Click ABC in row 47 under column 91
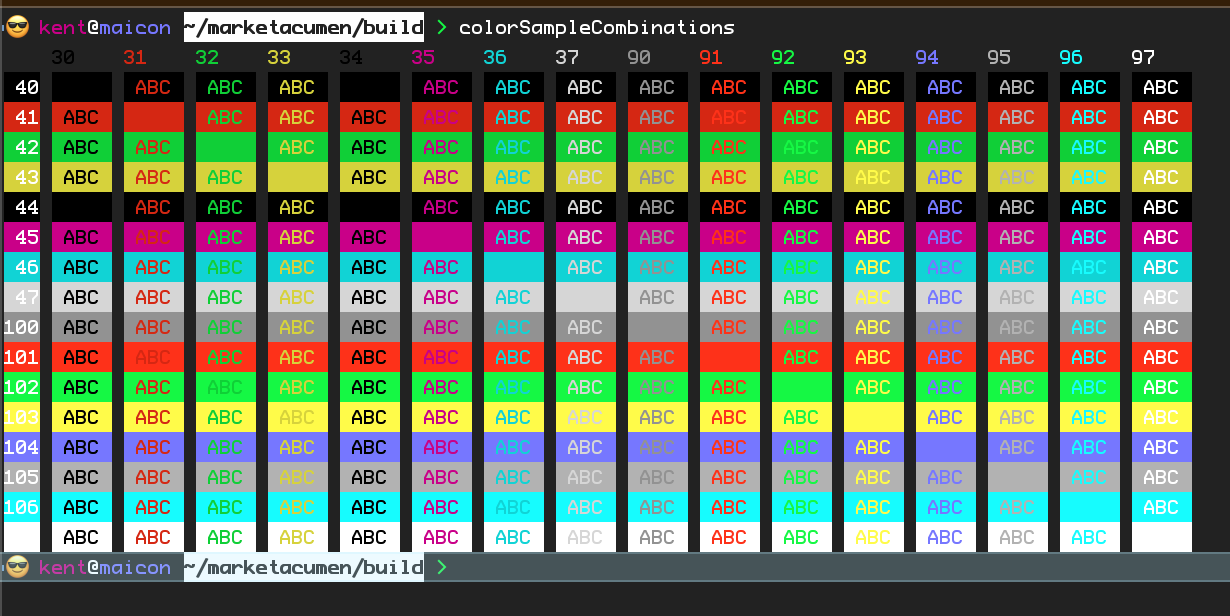Screen dimensions: 1230x616 tap(729, 297)
